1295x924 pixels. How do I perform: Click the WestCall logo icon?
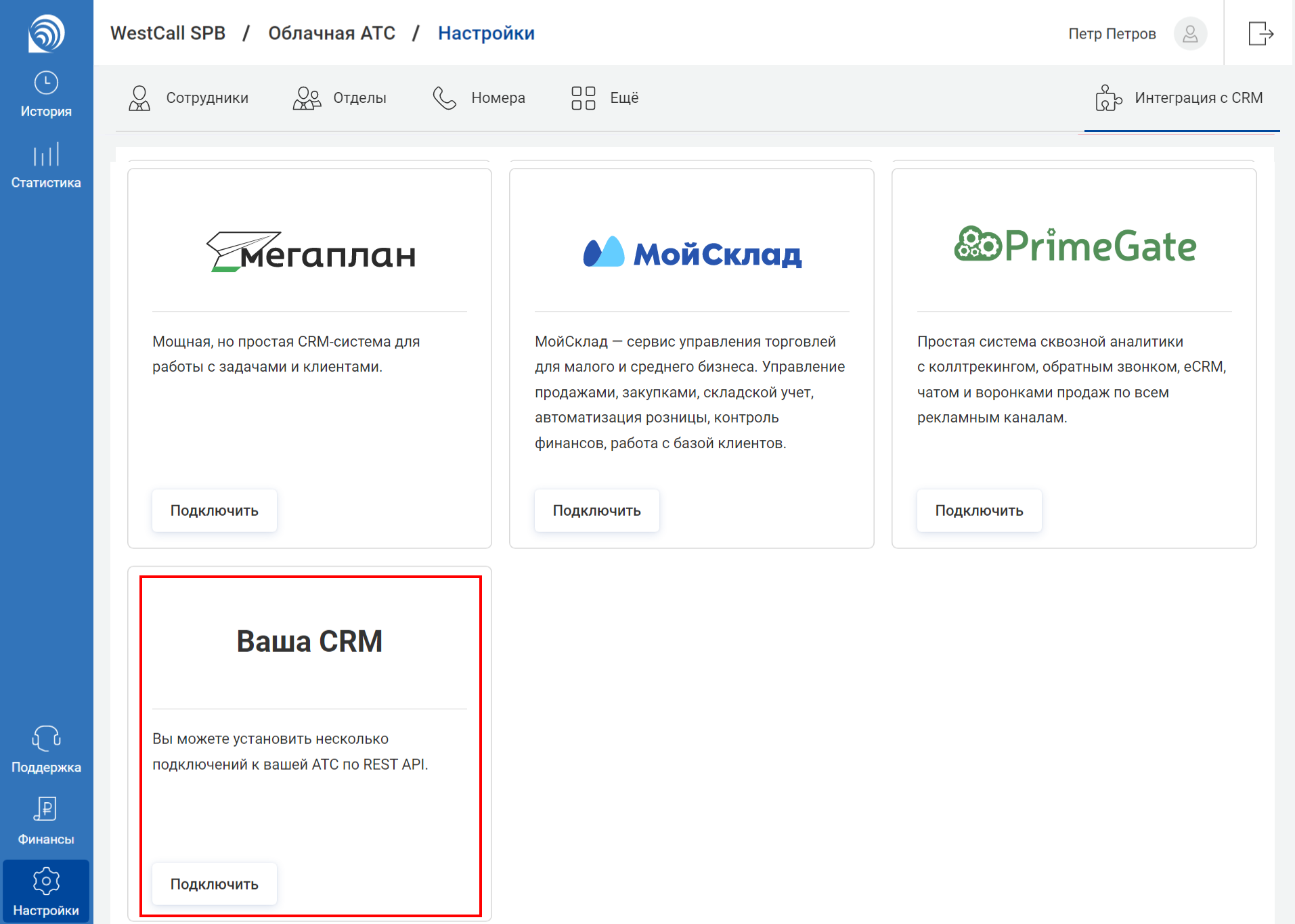46,32
